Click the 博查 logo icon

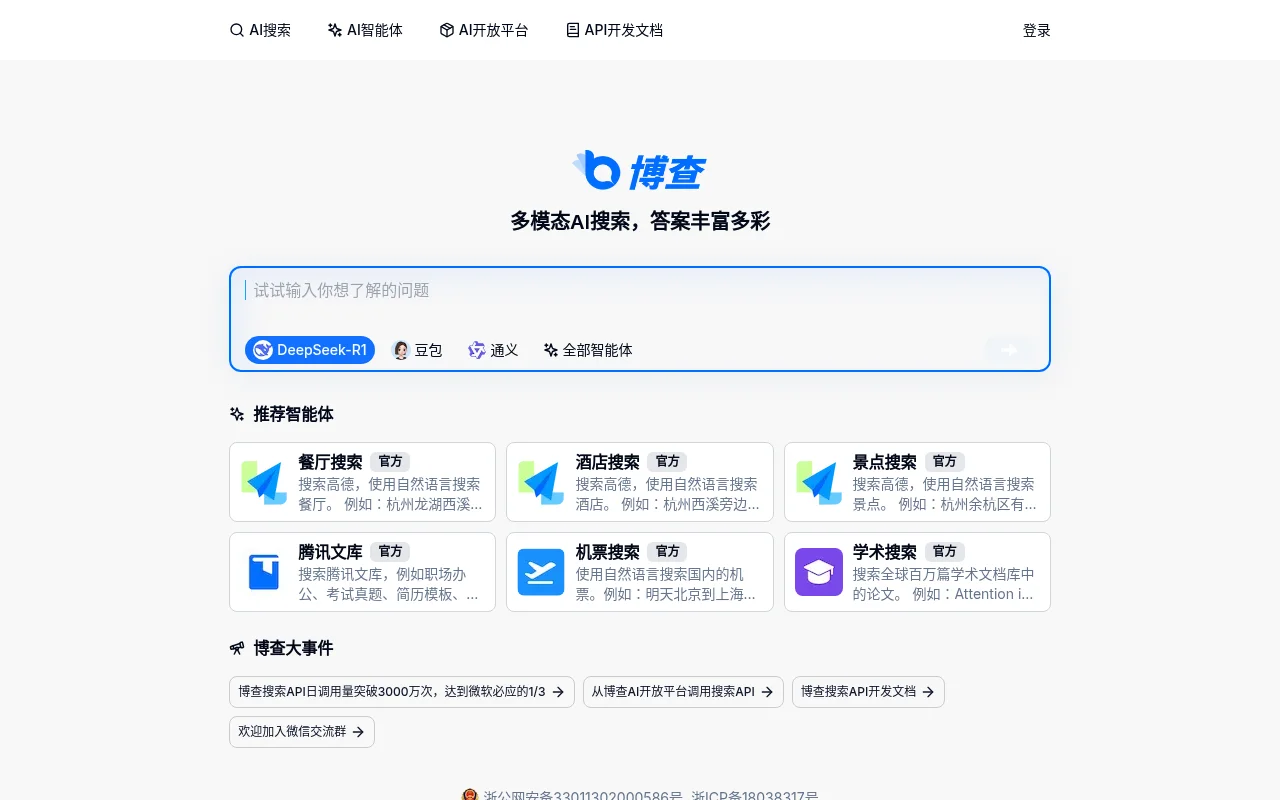click(x=598, y=170)
